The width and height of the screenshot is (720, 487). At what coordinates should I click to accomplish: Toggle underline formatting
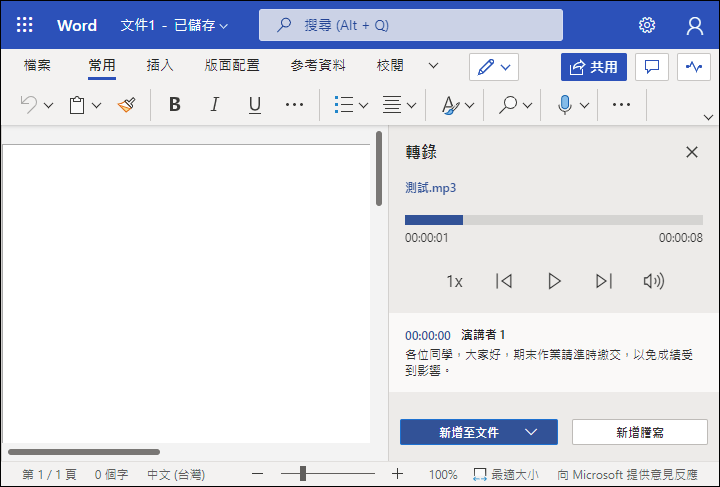(x=255, y=105)
